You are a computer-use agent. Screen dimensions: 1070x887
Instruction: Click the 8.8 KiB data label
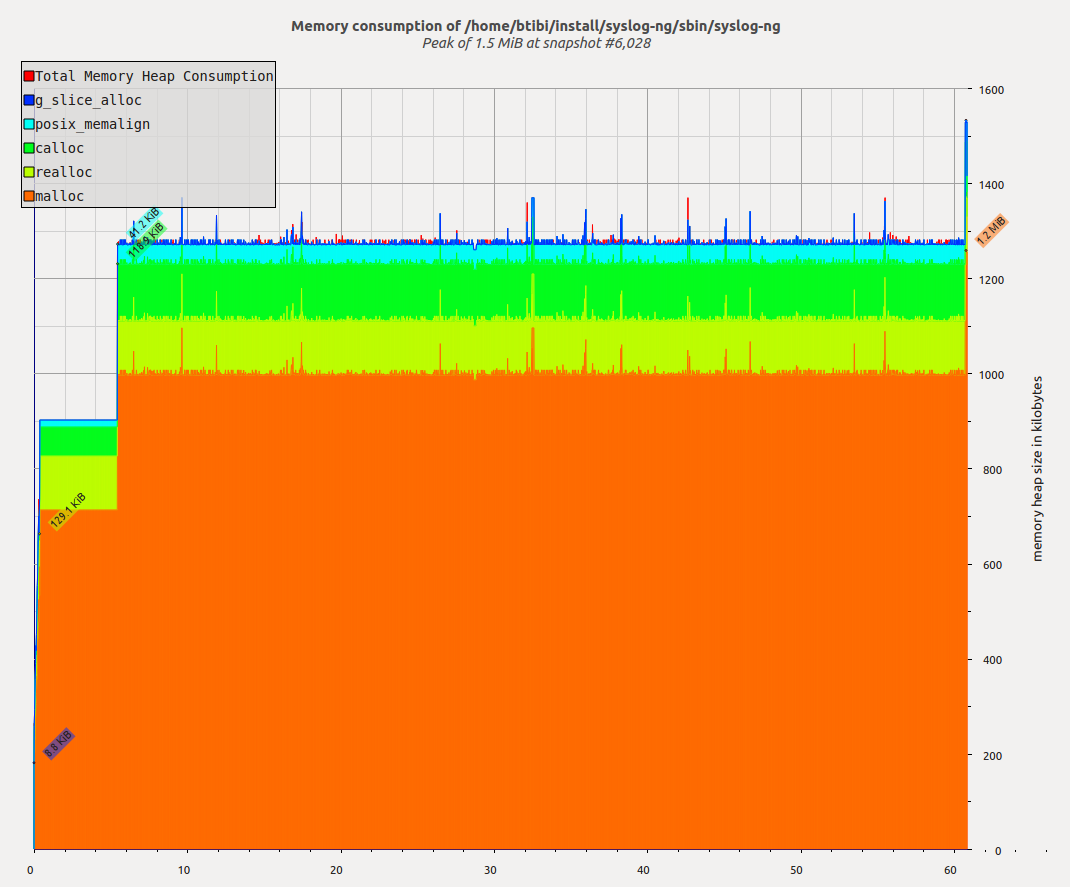coord(59,744)
